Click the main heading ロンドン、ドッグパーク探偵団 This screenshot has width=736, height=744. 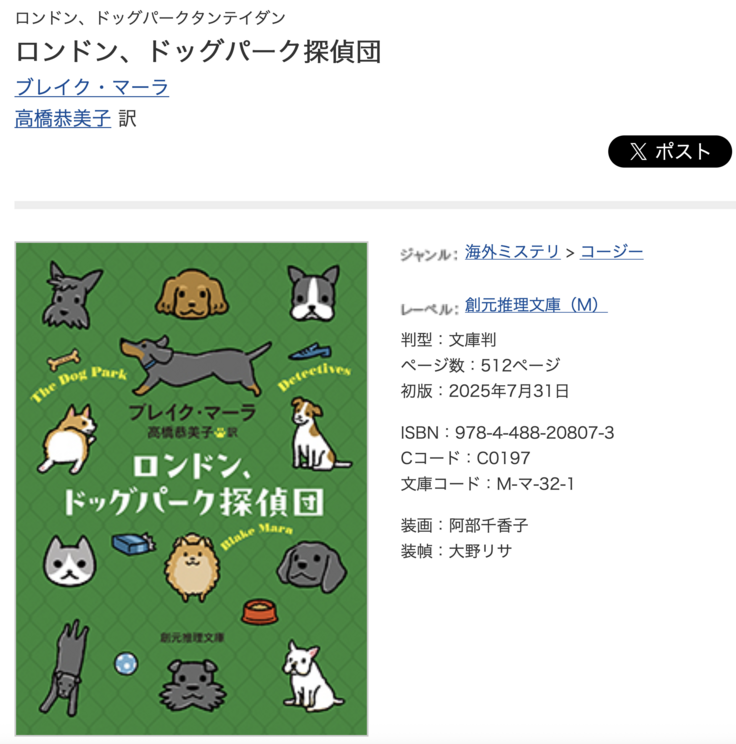click(x=198, y=51)
